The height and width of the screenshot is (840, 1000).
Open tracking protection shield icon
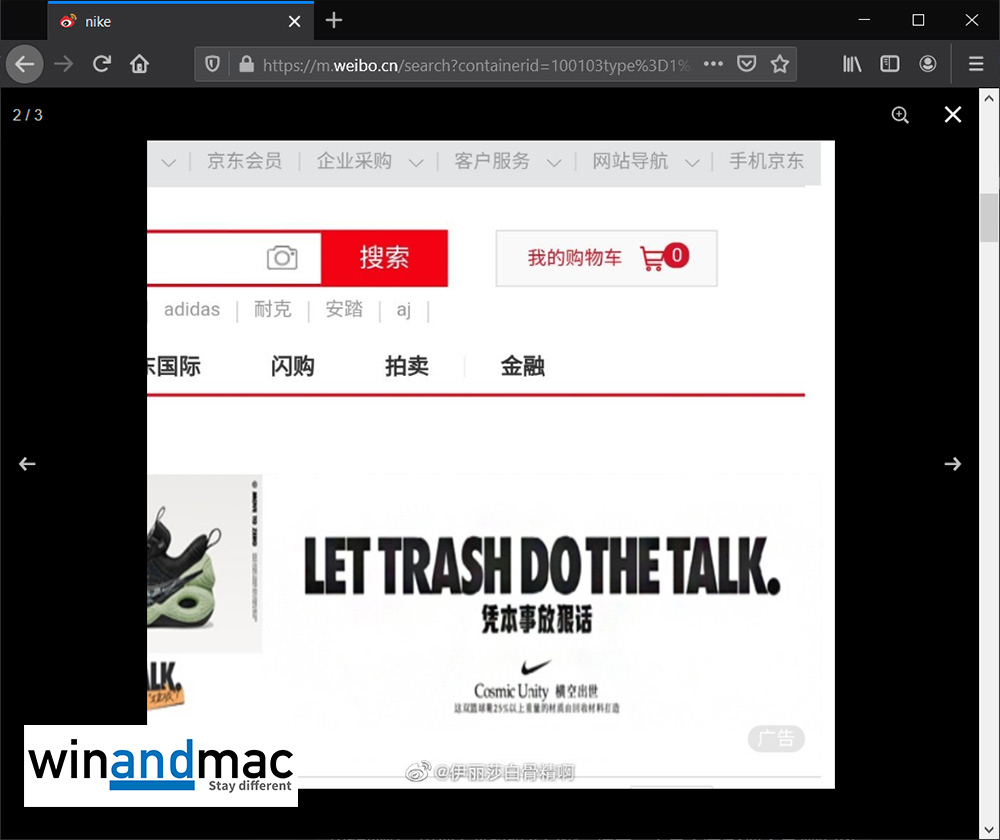click(x=212, y=64)
